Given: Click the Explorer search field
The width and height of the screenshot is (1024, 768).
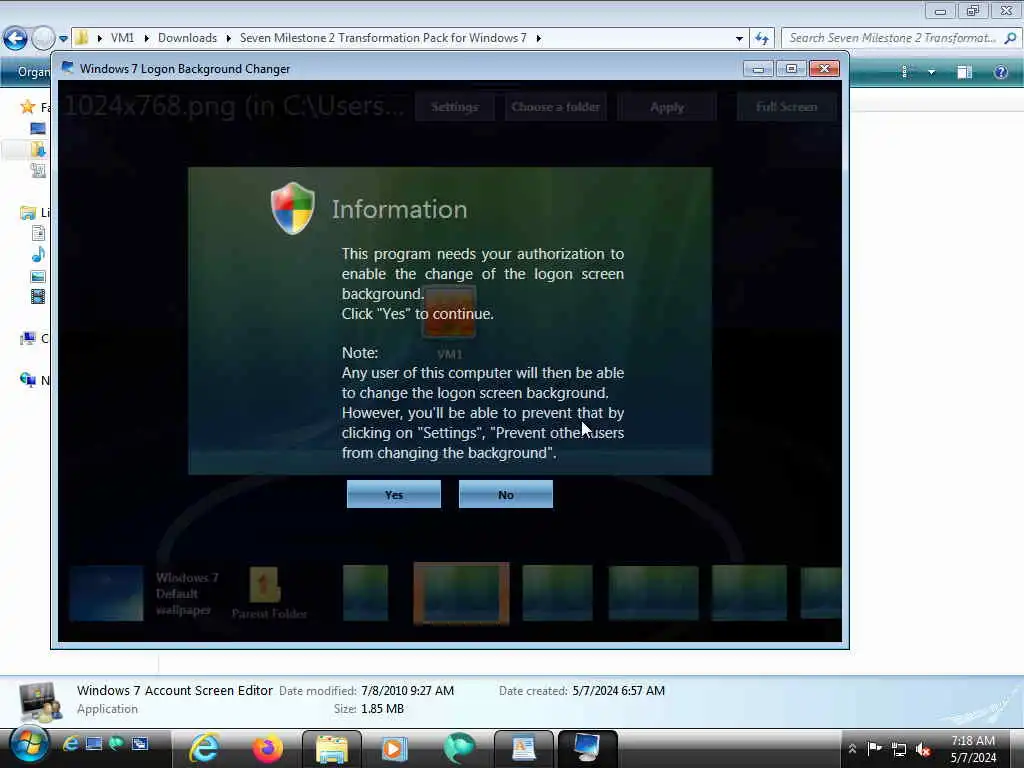Looking at the screenshot, I should pos(892,38).
